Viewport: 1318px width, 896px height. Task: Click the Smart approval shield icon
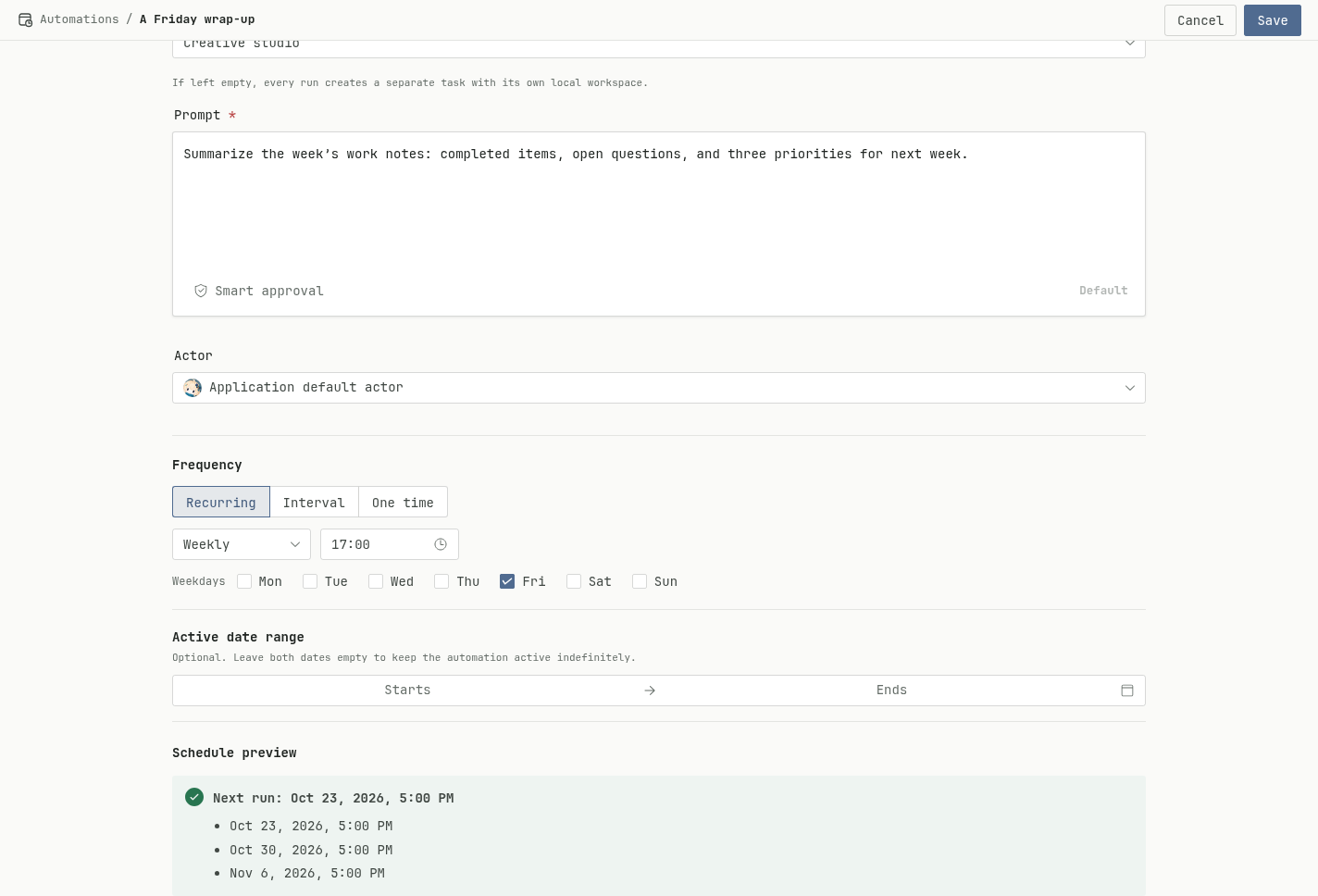click(201, 291)
